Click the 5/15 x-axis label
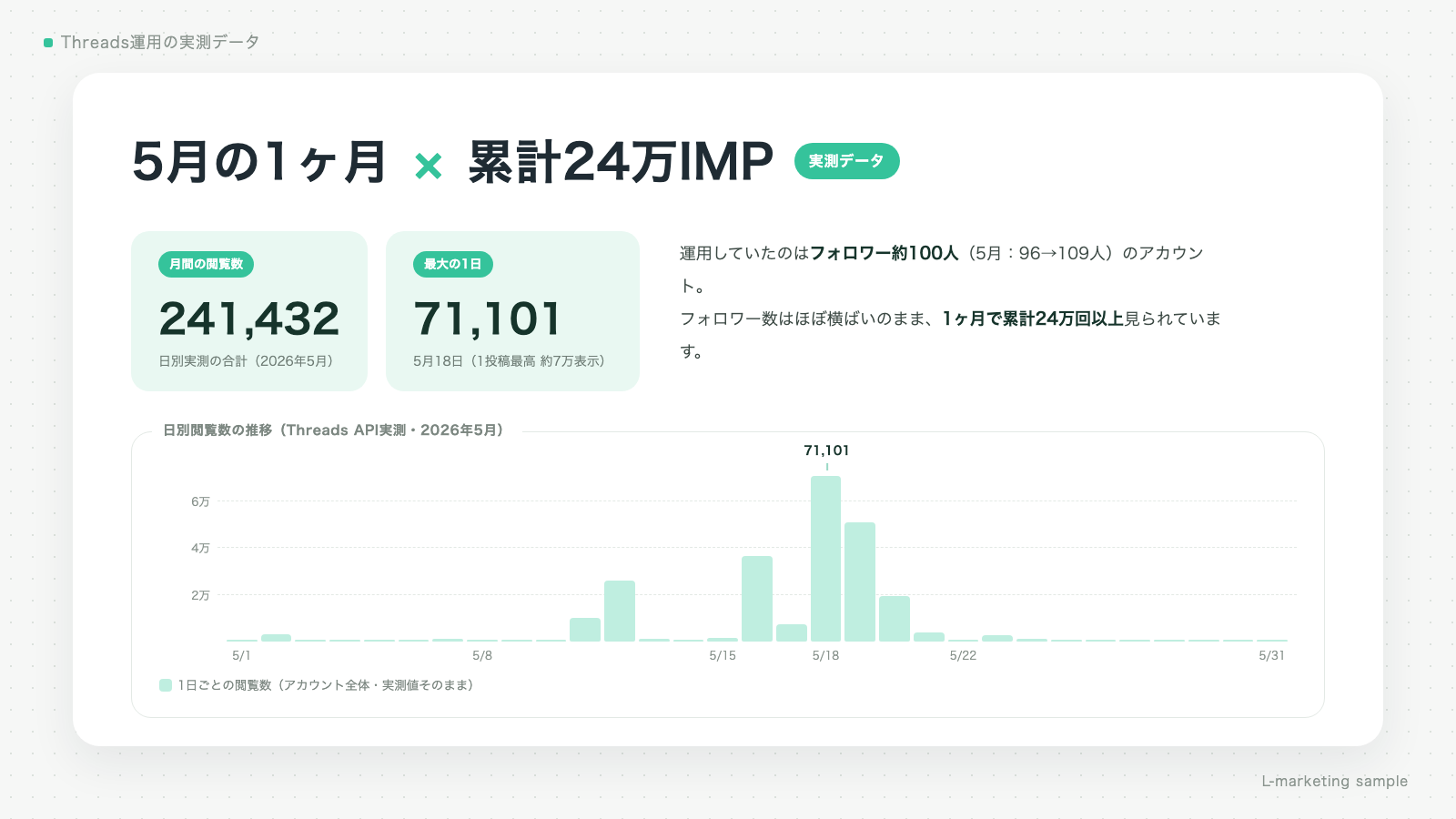This screenshot has height=819, width=1456. [723, 655]
